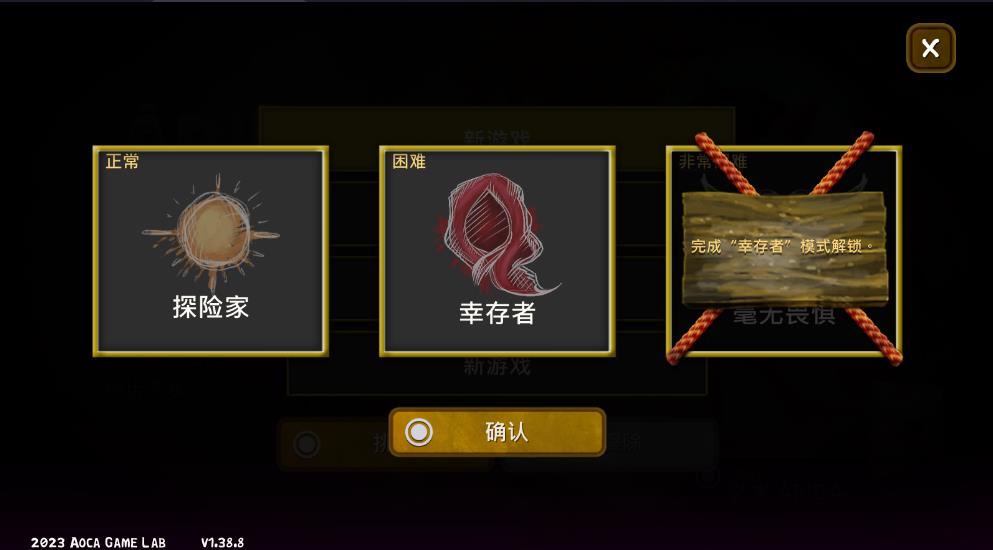Select the Survivor difficulty card frame
The height and width of the screenshot is (550, 993).
[x=497, y=252]
